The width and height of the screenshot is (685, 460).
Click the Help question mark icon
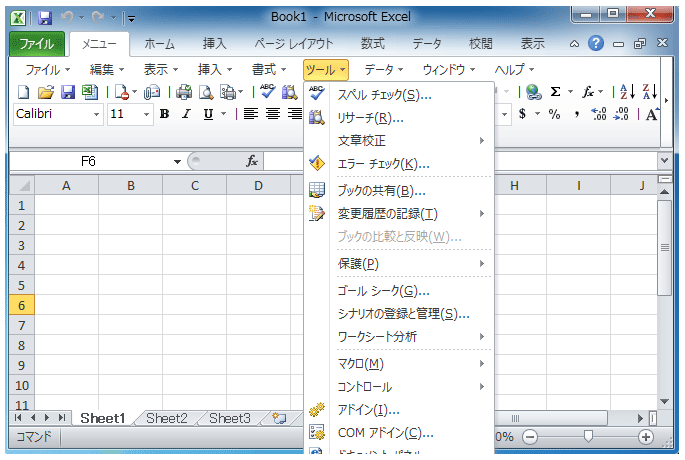coord(596,43)
